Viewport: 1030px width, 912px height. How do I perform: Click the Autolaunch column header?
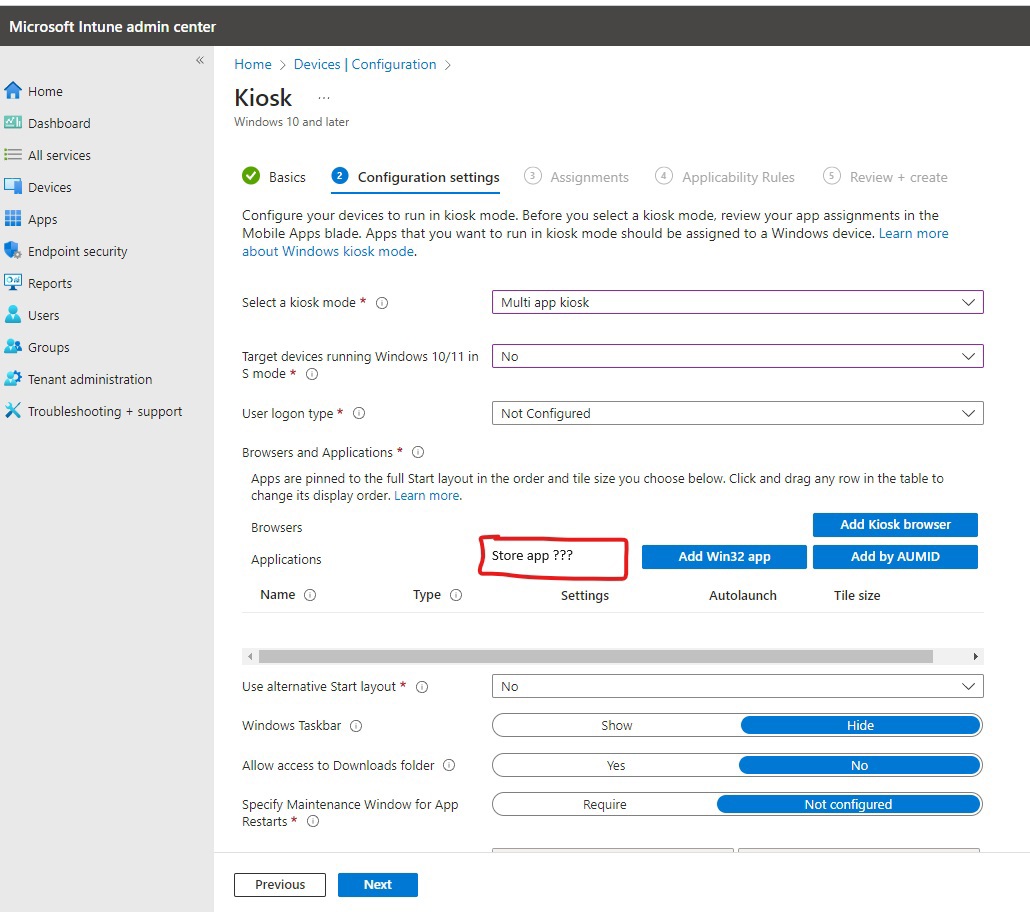(742, 595)
